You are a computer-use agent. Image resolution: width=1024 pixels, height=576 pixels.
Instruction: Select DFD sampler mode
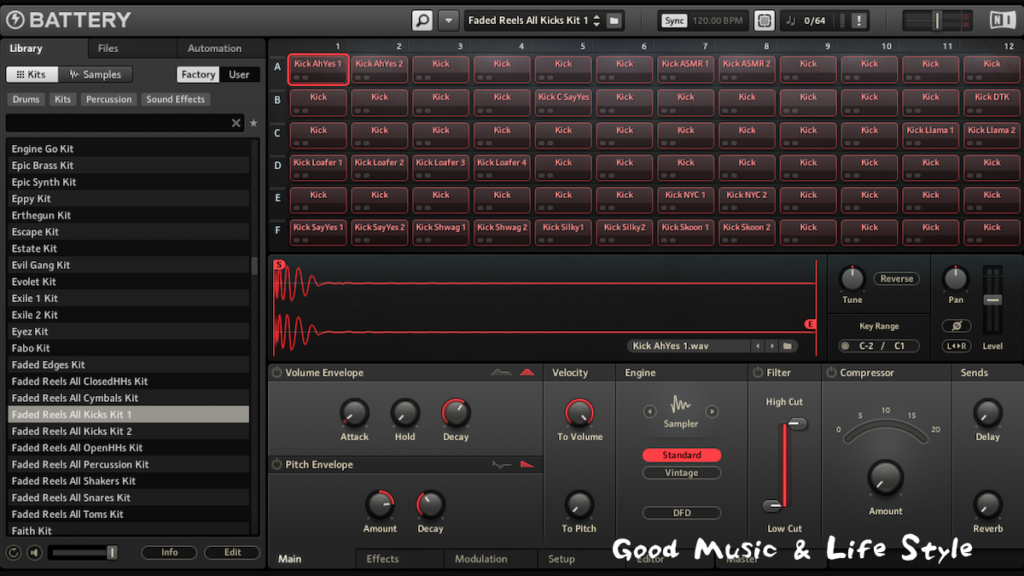pos(681,513)
